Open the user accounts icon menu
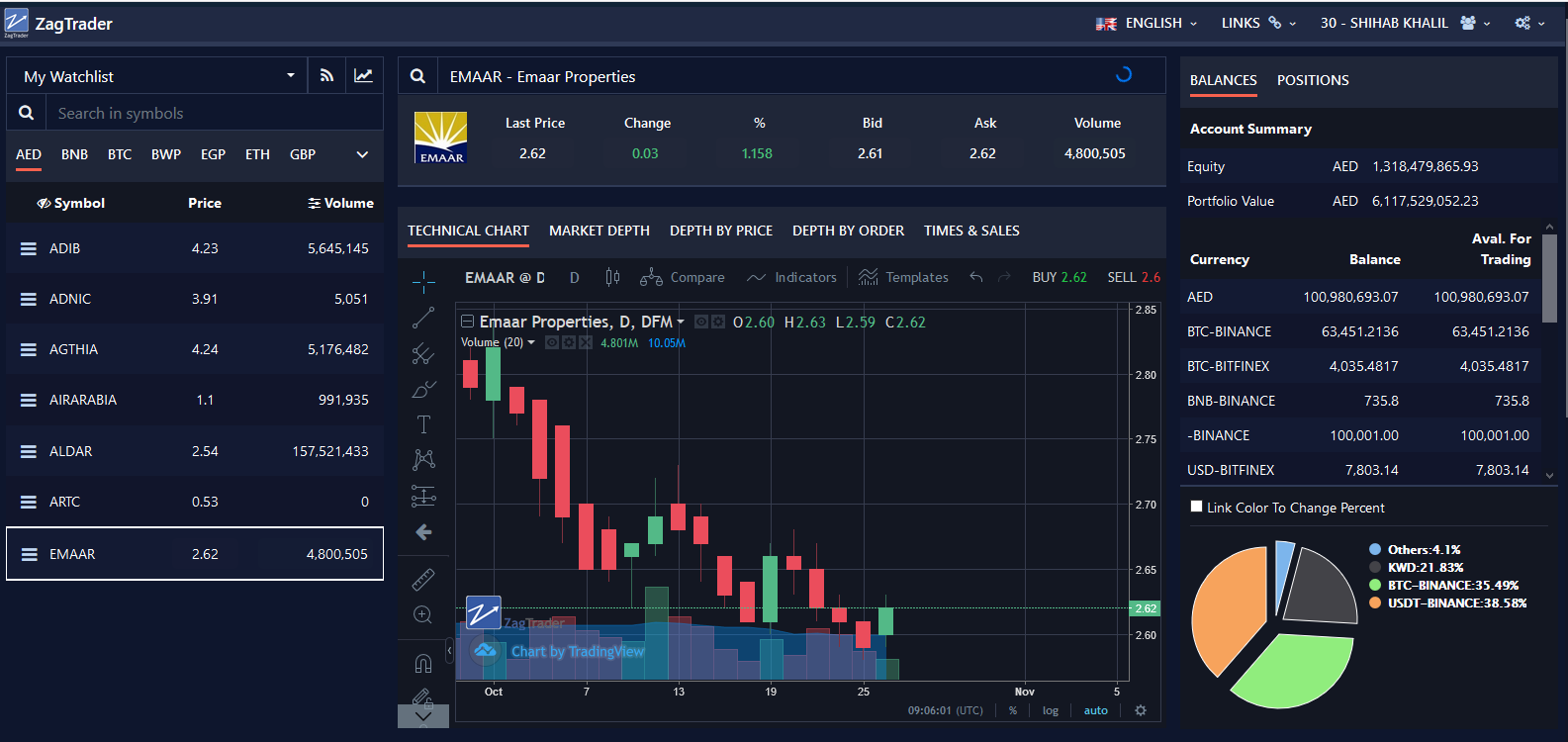The image size is (1568, 742). [x=1475, y=23]
